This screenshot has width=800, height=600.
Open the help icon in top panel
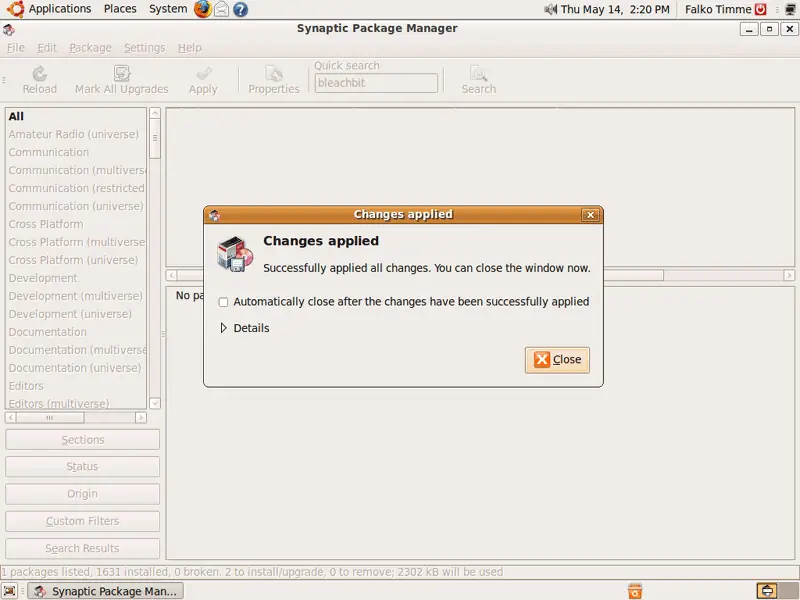pos(240,9)
